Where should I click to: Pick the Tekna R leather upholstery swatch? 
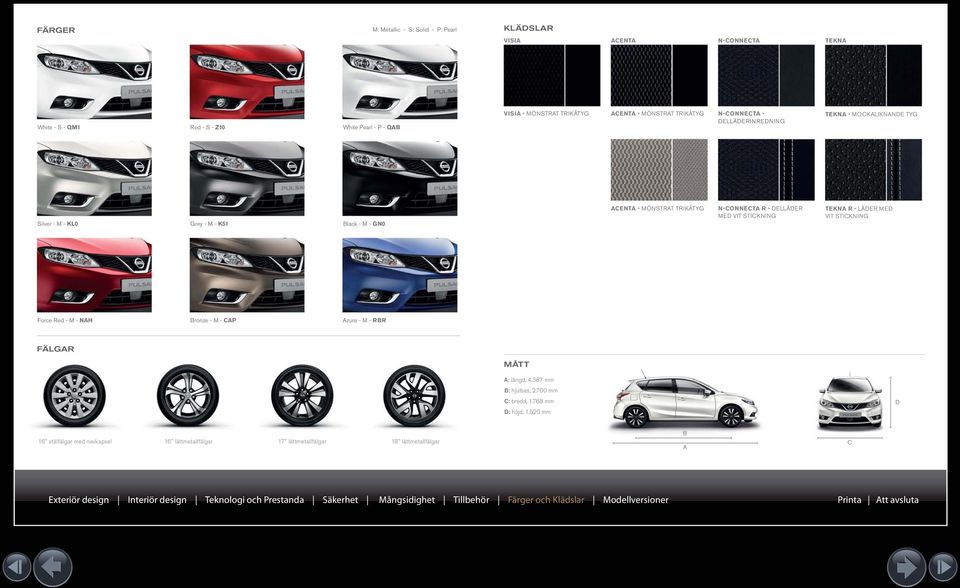(x=873, y=170)
